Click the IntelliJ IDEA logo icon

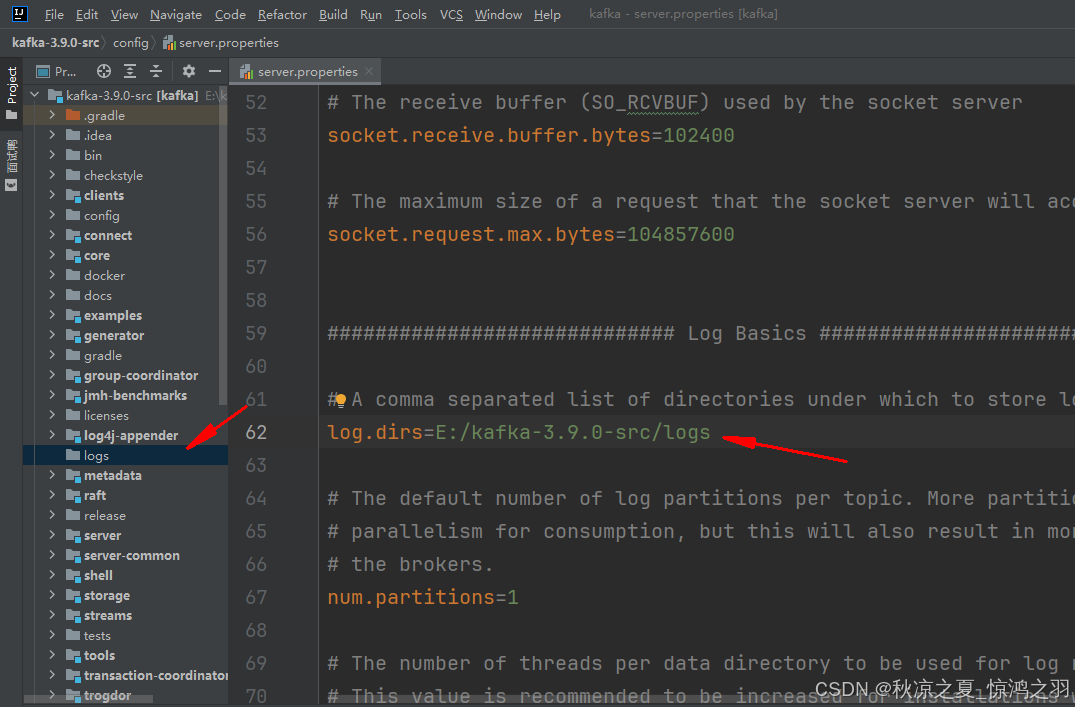[19, 14]
